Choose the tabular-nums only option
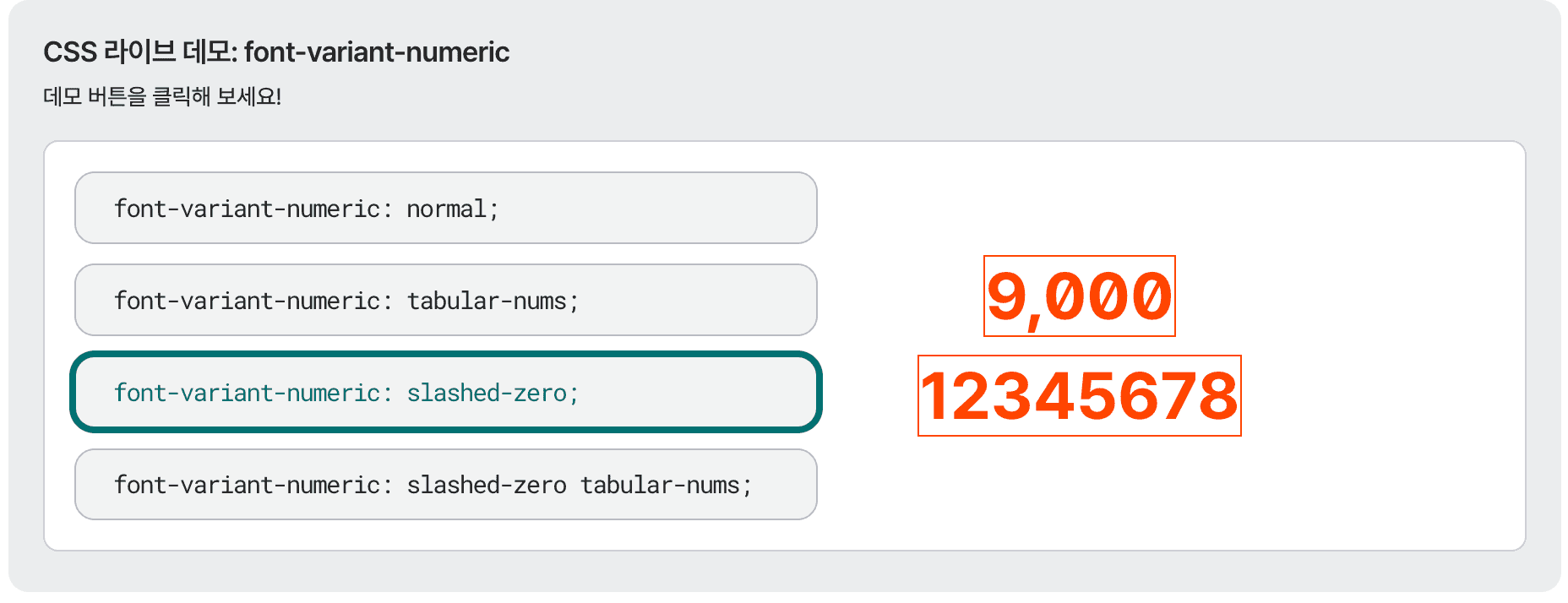Screen dimensions: 1568x603 (445, 301)
